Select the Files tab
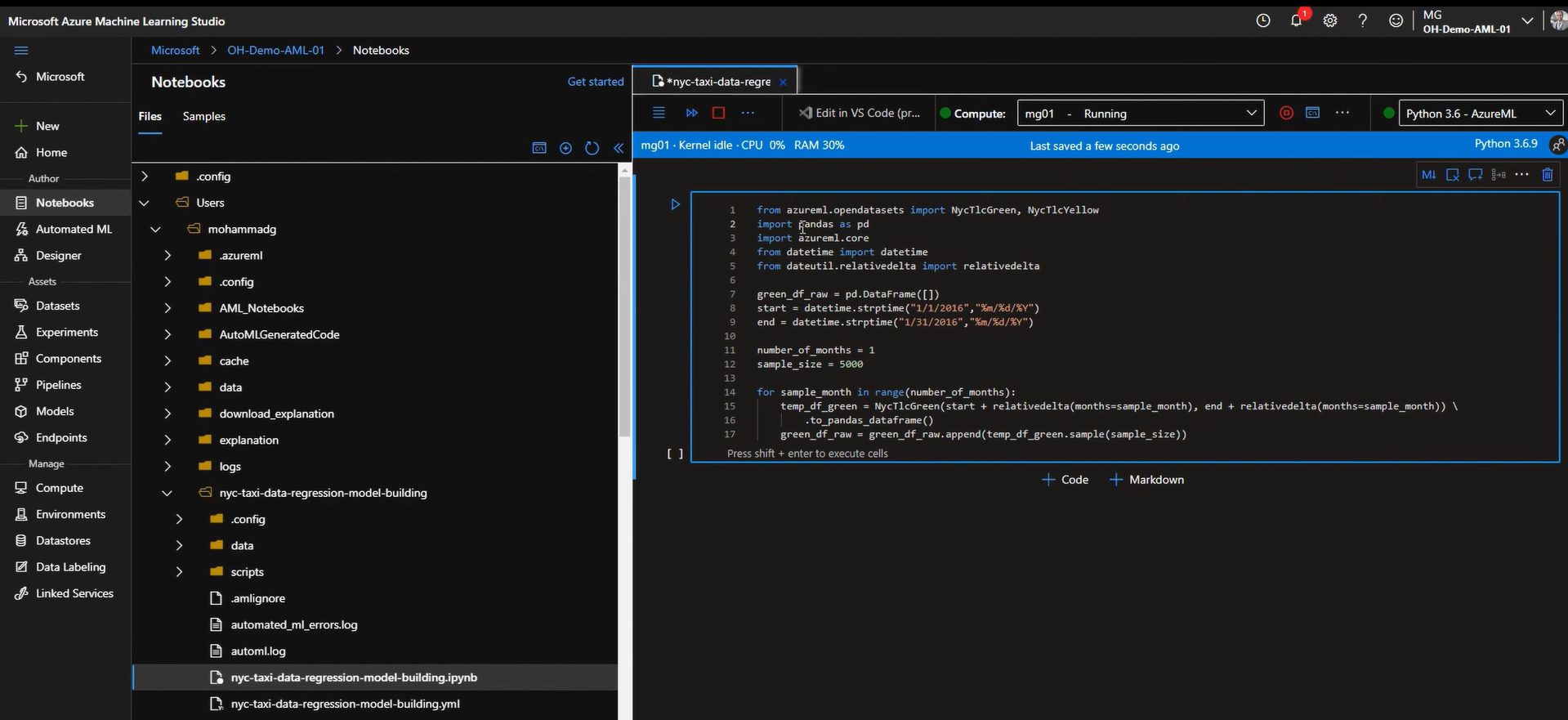Screen dimensions: 1568x720 click(150, 116)
